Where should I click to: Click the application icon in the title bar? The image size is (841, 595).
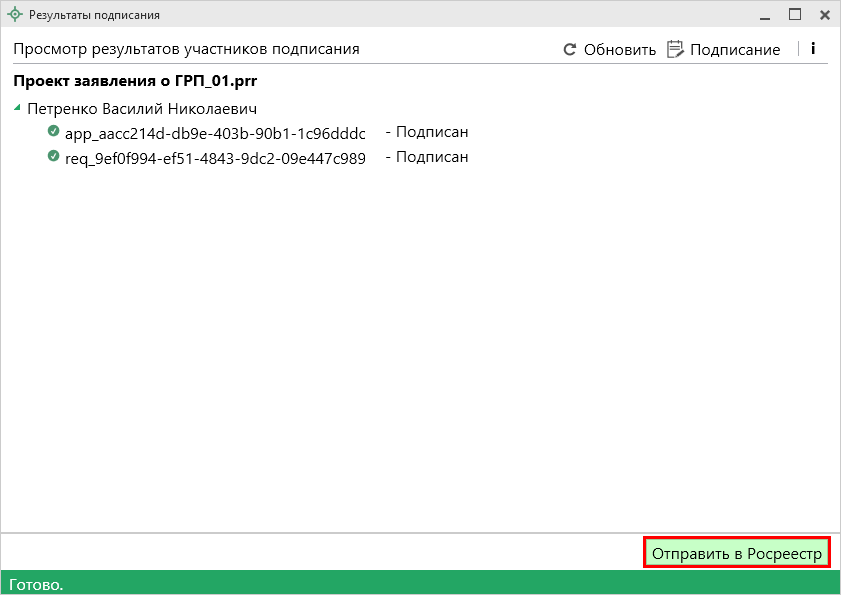click(x=15, y=15)
